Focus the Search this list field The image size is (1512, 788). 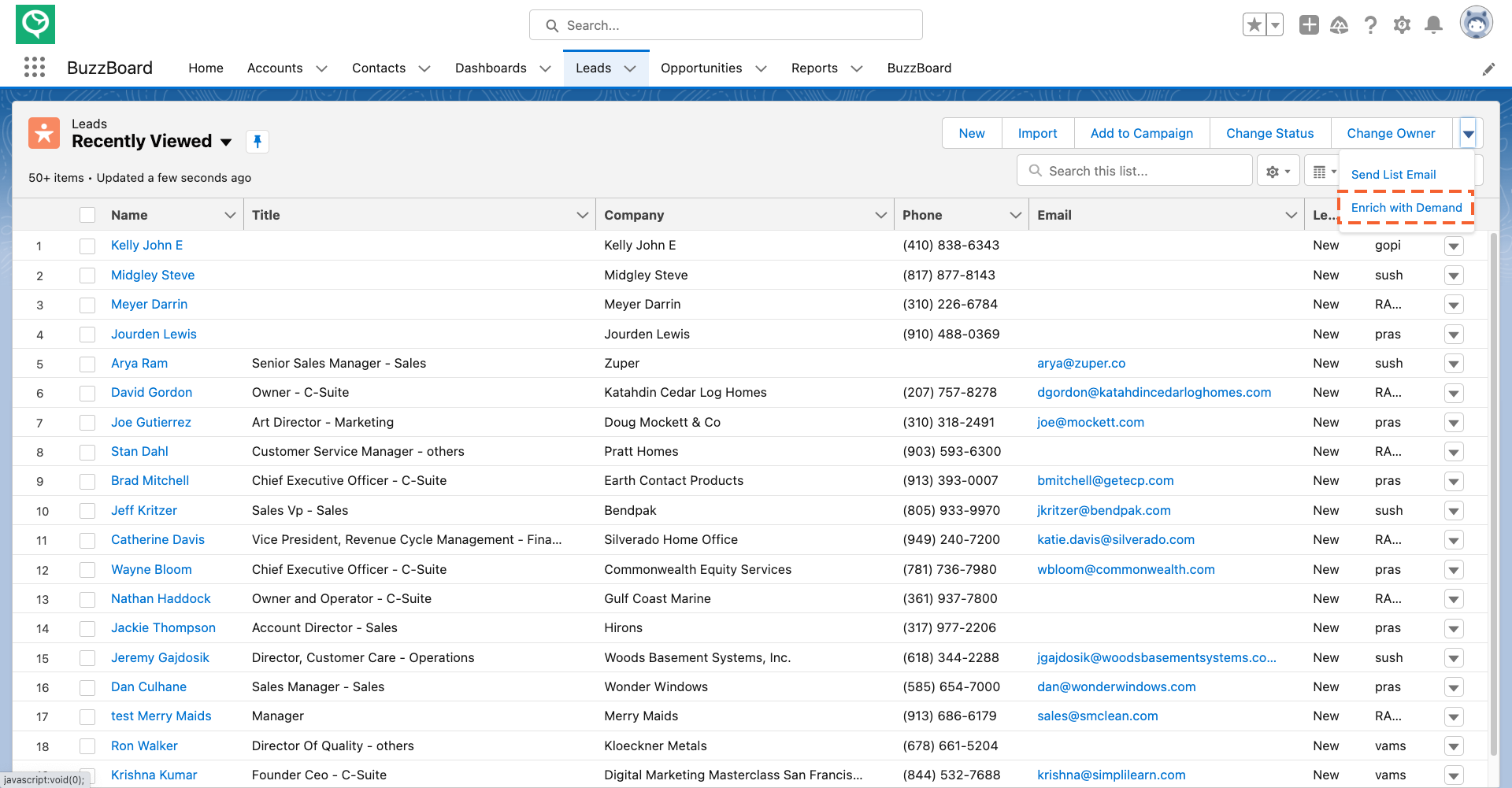1134,171
